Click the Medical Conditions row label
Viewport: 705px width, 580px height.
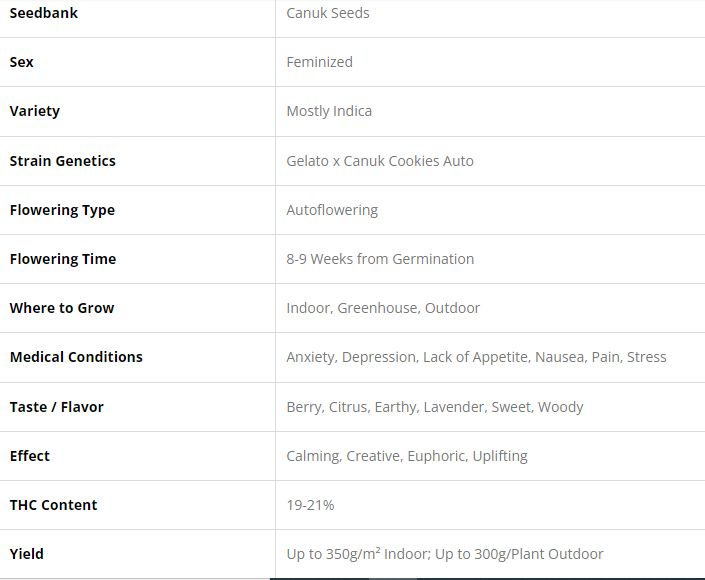pos(76,357)
